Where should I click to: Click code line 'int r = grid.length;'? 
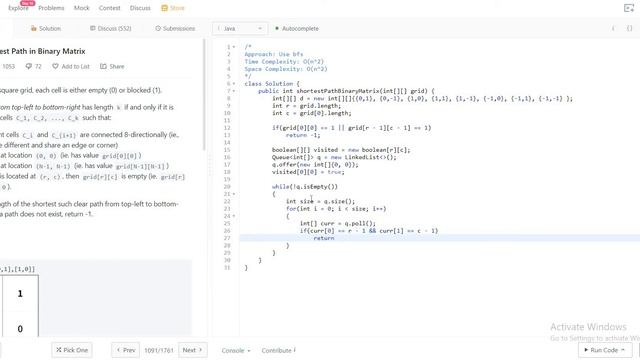click(x=306, y=106)
